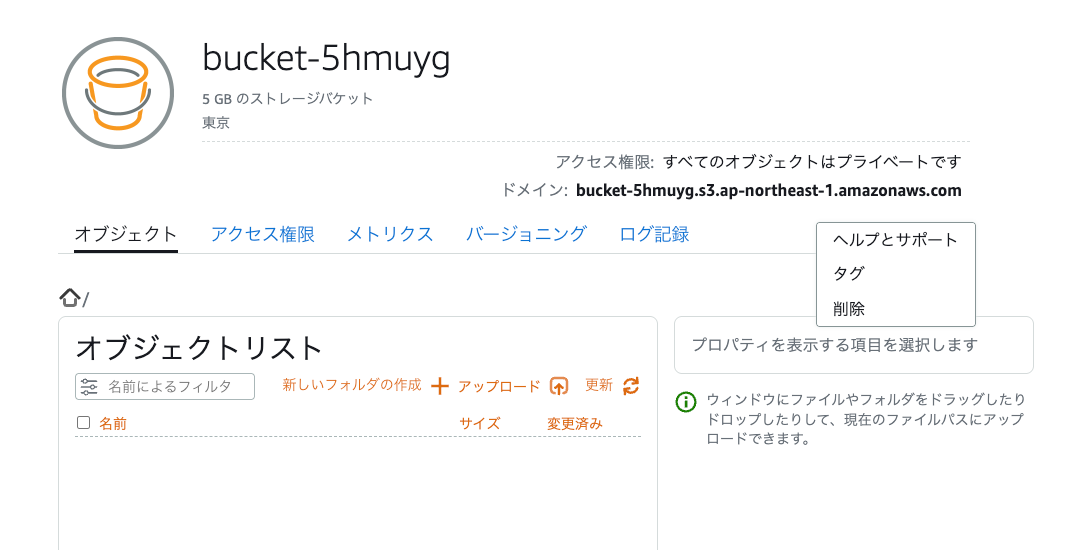Click the home breadcrumb icon
The width and height of the screenshot is (1091, 550).
[70, 297]
